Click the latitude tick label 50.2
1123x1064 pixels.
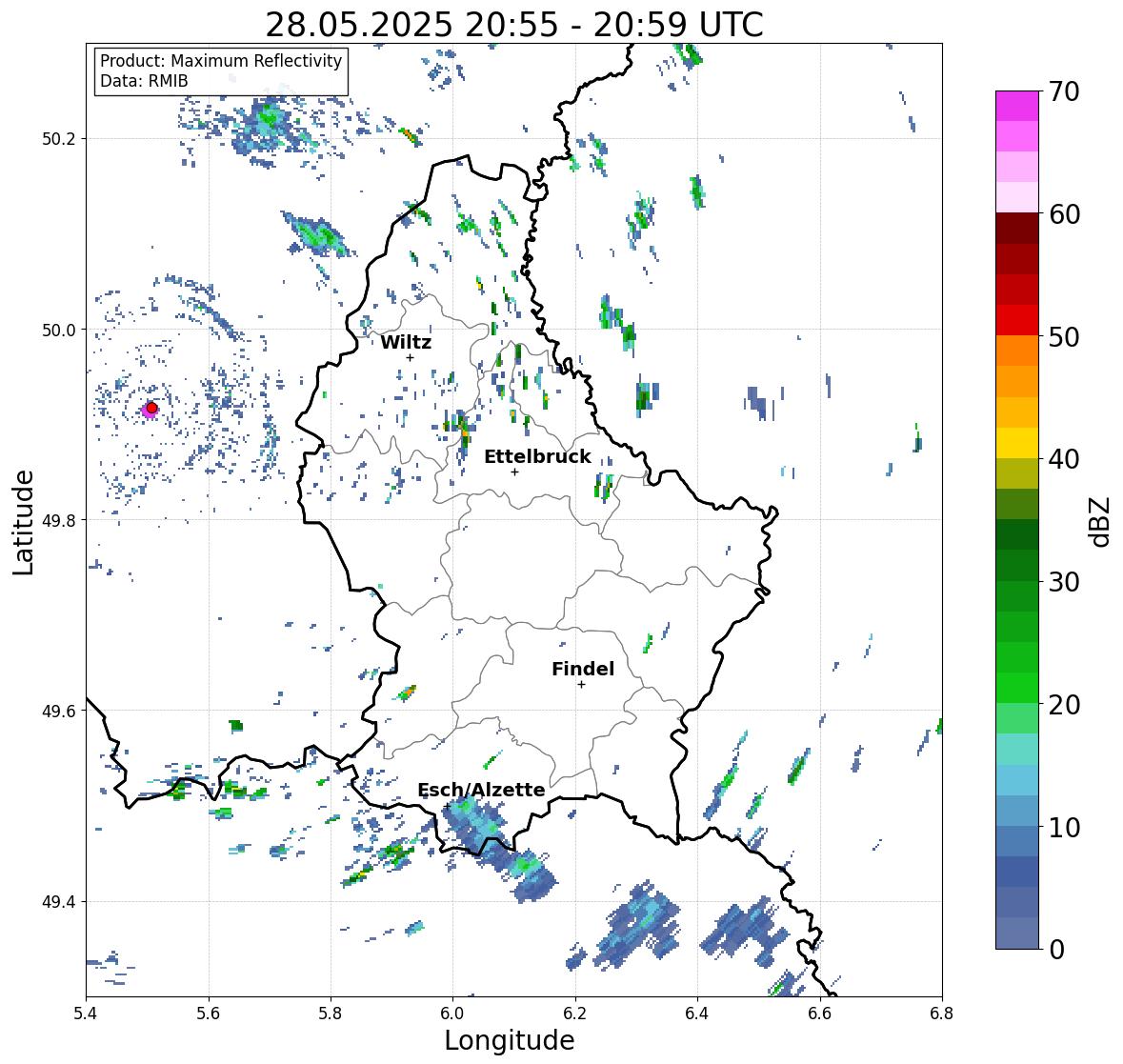(x=59, y=139)
